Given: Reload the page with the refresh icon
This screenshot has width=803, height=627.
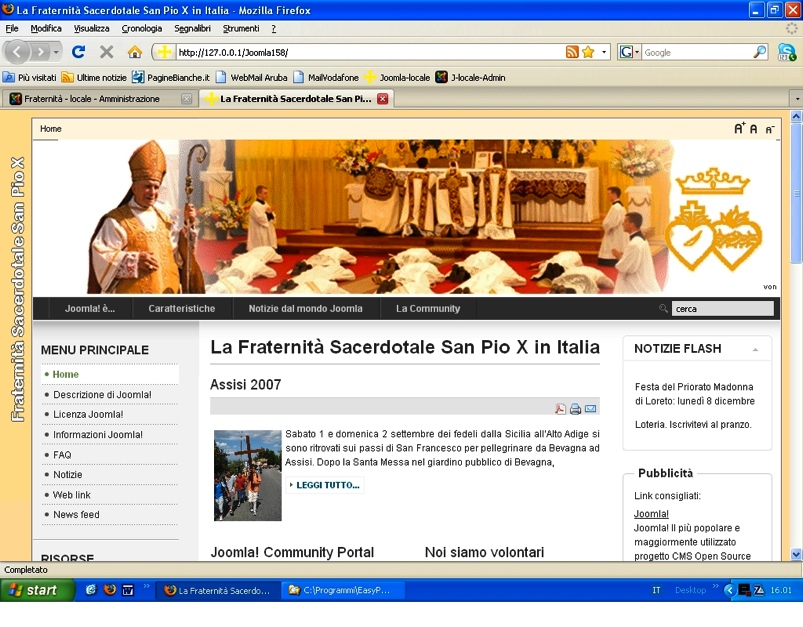Looking at the screenshot, I should point(78,52).
